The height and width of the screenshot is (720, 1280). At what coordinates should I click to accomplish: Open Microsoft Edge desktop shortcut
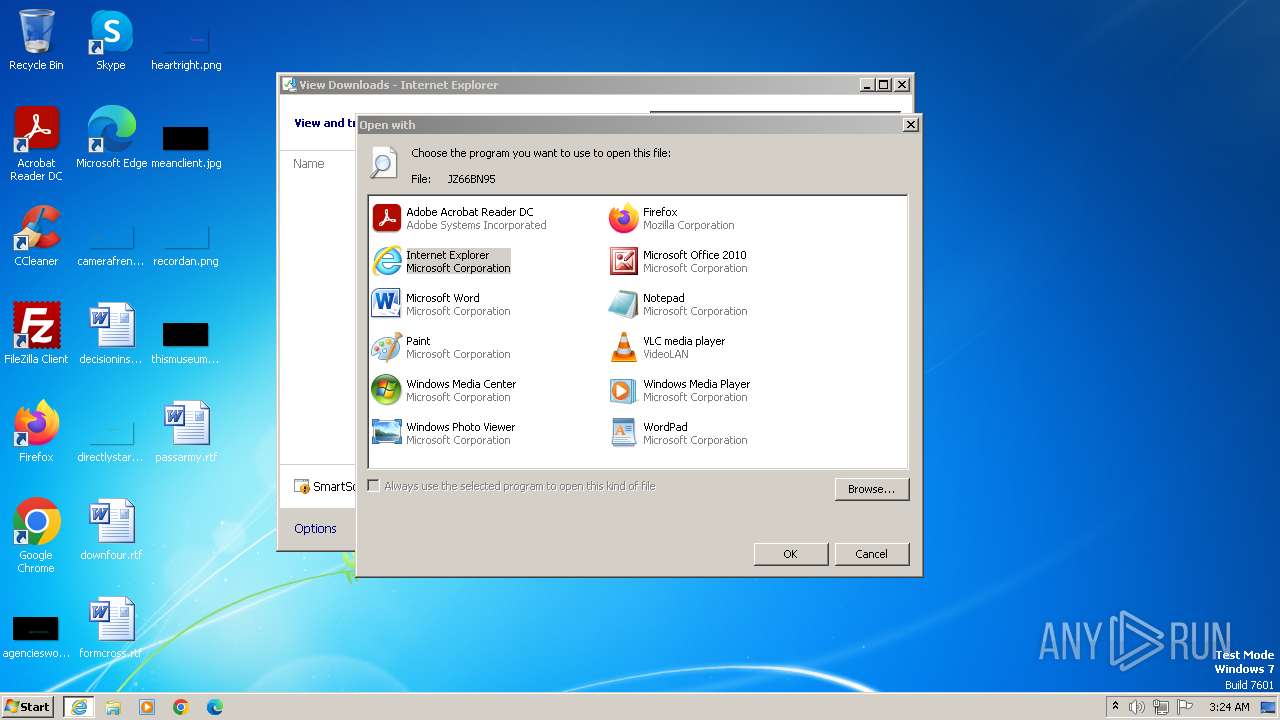point(111,138)
